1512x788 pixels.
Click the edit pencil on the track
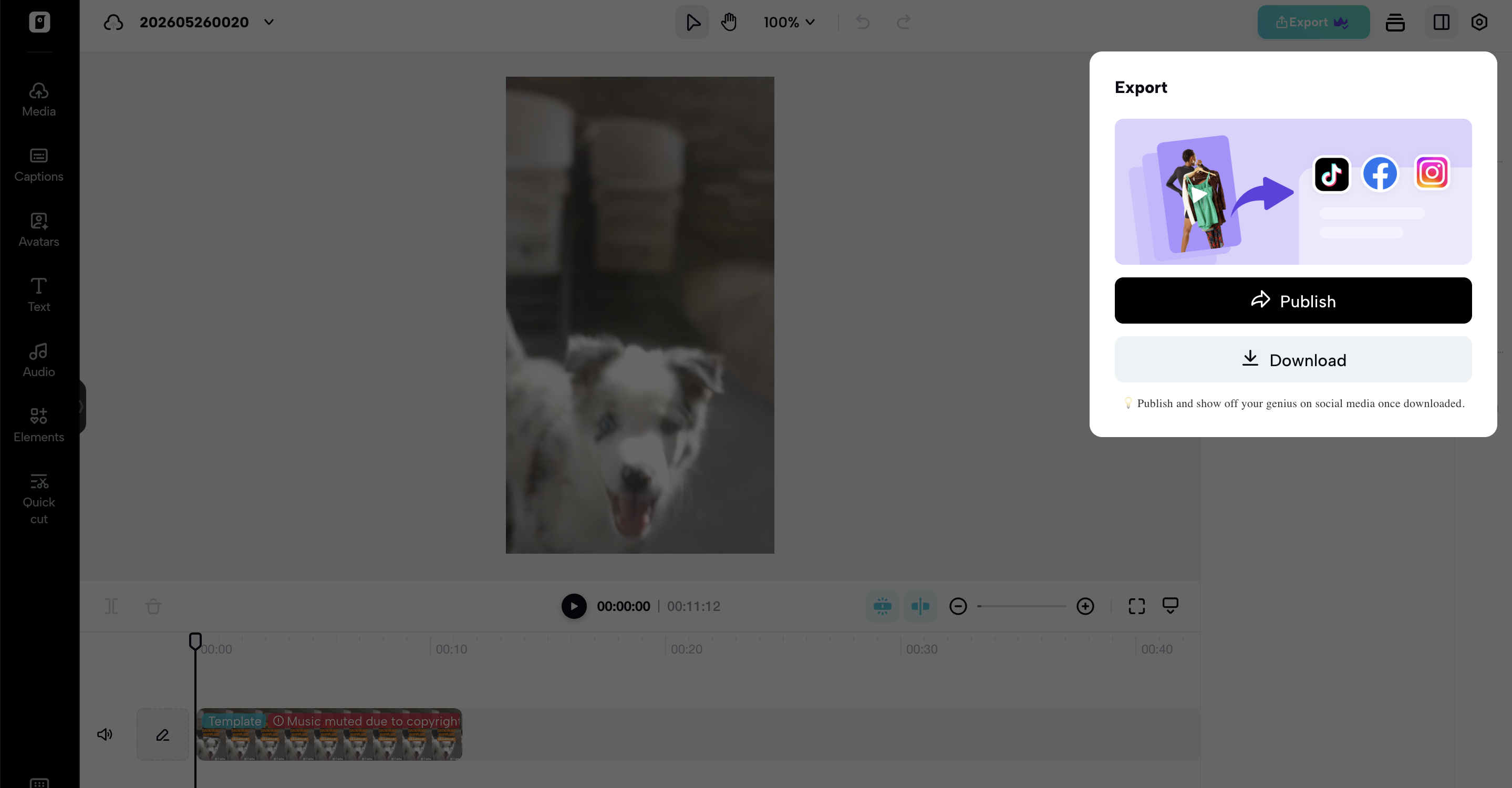[162, 734]
